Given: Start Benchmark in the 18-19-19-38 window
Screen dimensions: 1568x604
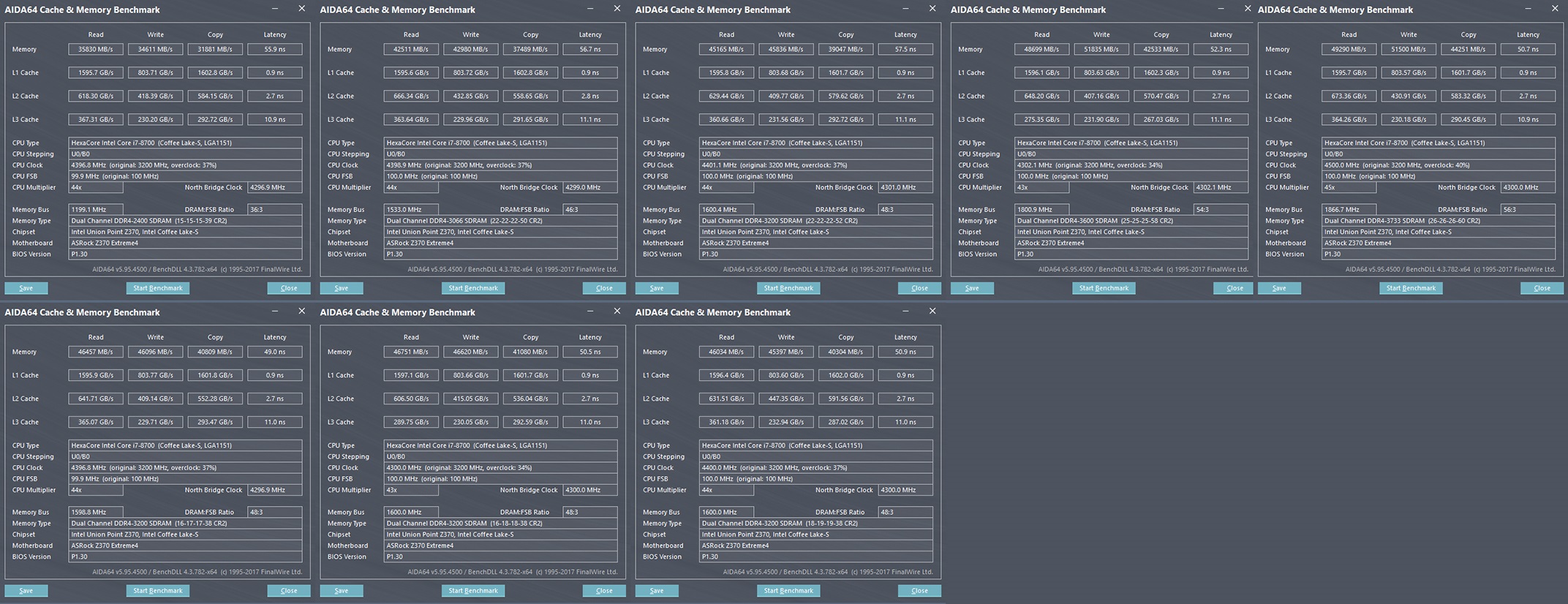Looking at the screenshot, I should pos(788,591).
